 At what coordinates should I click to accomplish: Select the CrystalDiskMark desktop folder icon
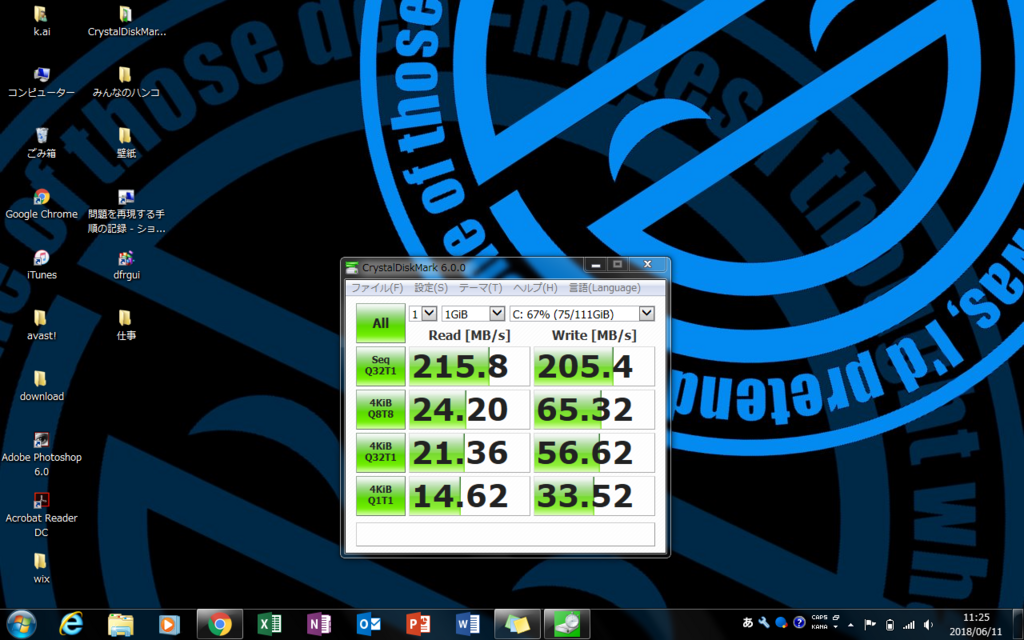click(126, 21)
